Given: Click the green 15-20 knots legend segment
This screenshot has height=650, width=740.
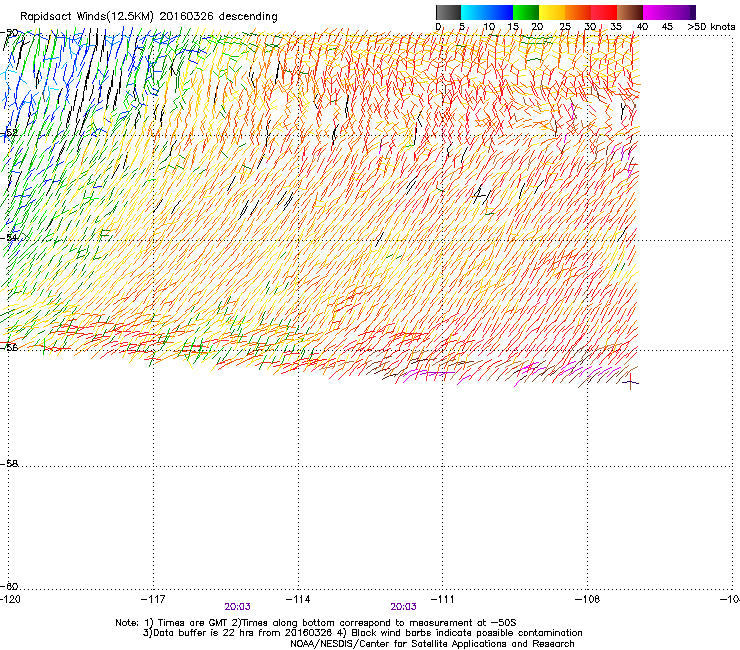Looking at the screenshot, I should tap(526, 12).
